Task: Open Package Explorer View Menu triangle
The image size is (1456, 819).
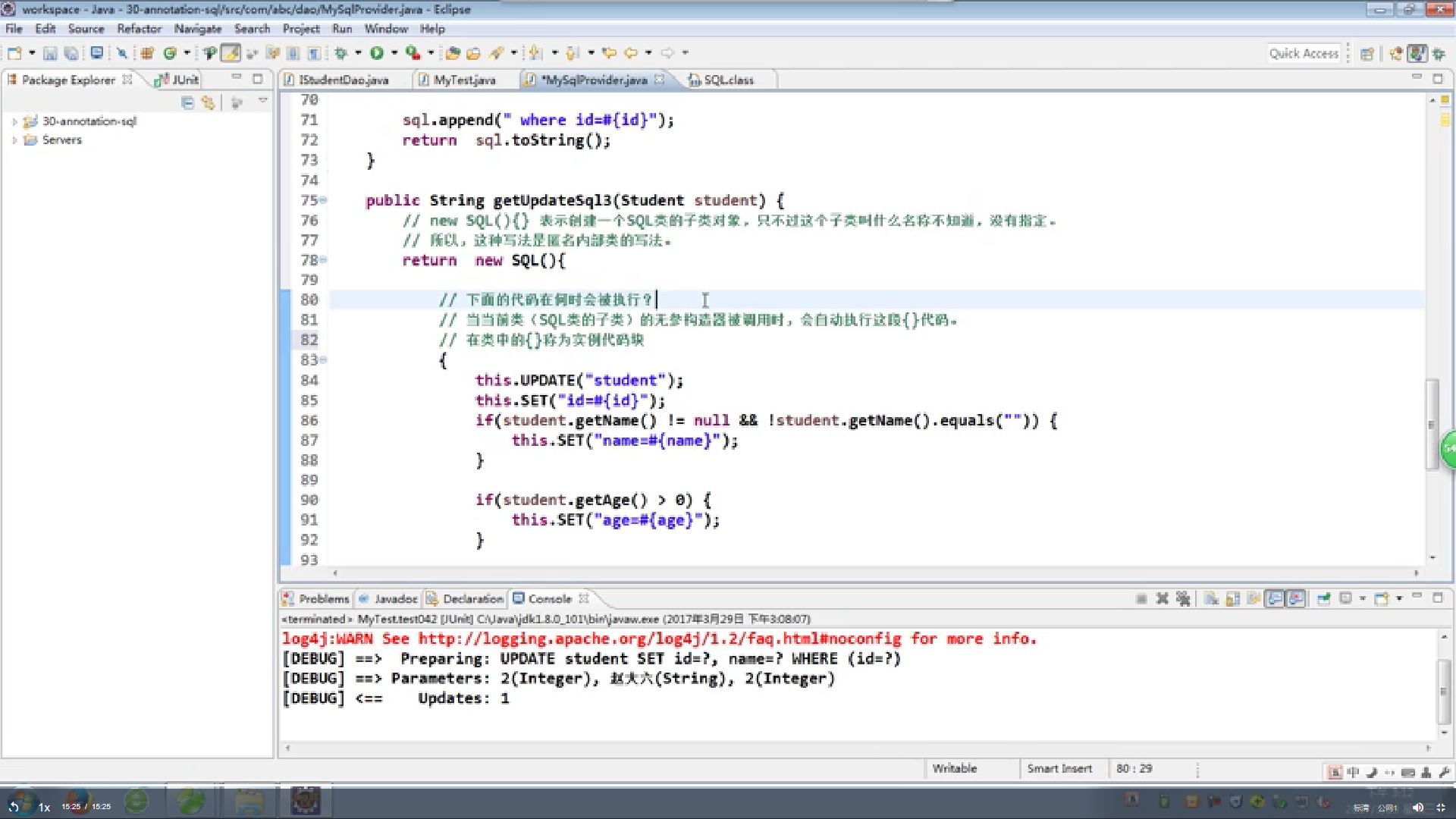Action: 263,101
